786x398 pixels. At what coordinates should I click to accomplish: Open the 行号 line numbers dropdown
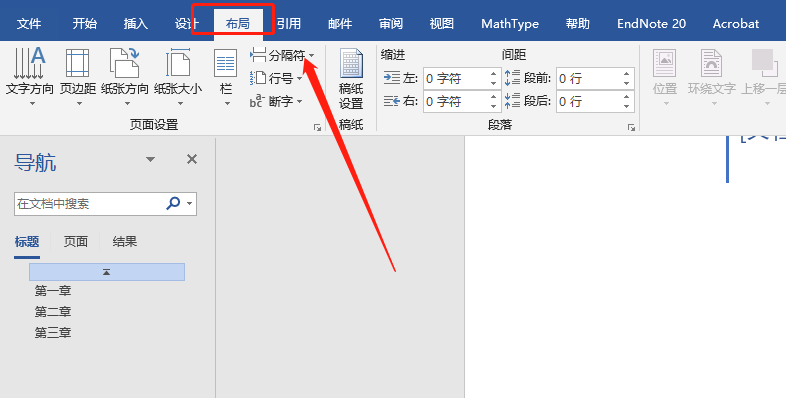[x=276, y=78]
